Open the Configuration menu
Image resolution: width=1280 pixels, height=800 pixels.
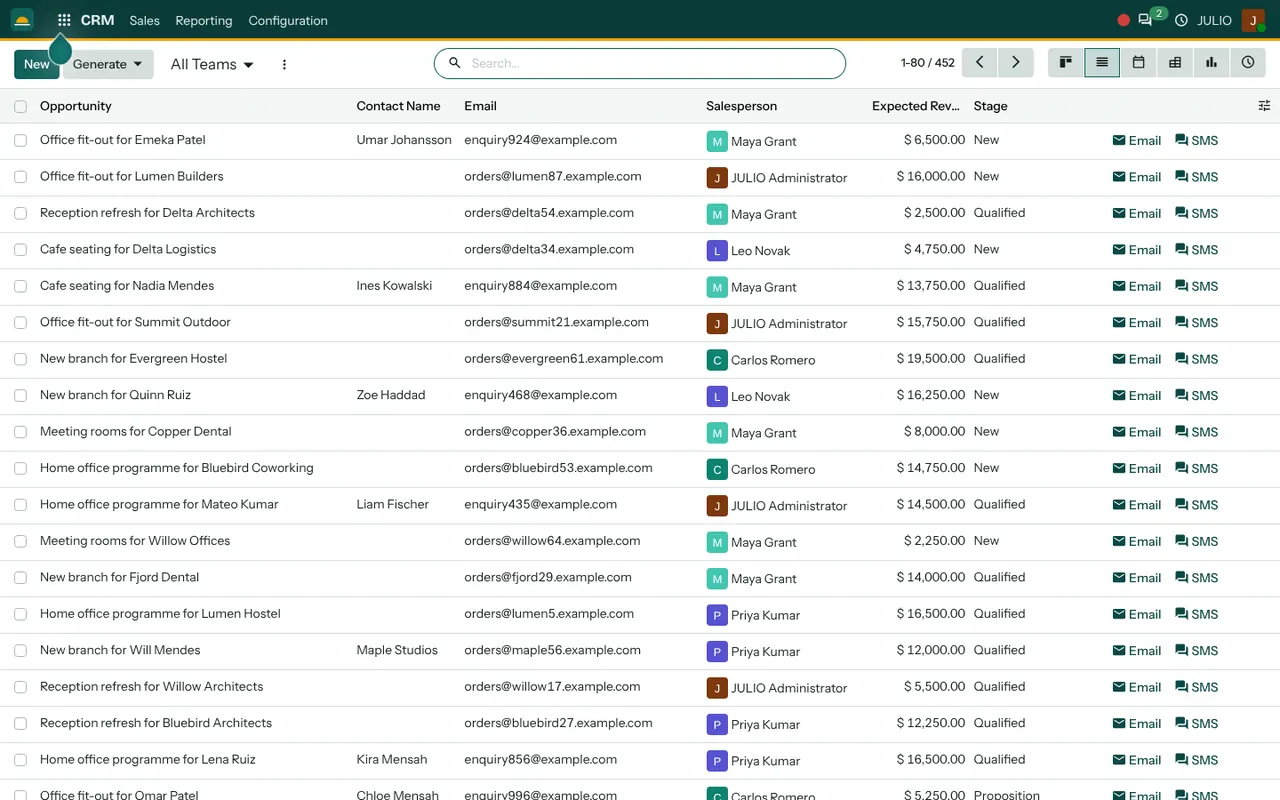[288, 20]
